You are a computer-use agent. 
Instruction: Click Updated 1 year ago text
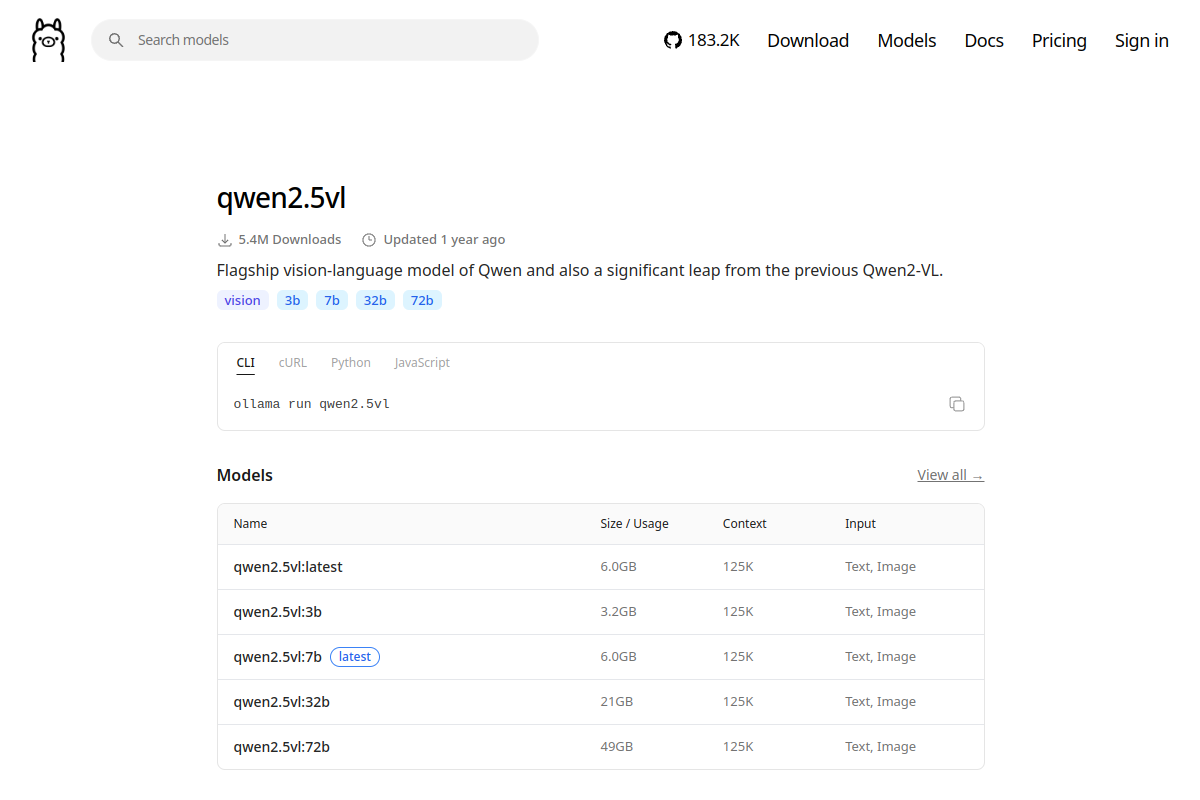[444, 240]
